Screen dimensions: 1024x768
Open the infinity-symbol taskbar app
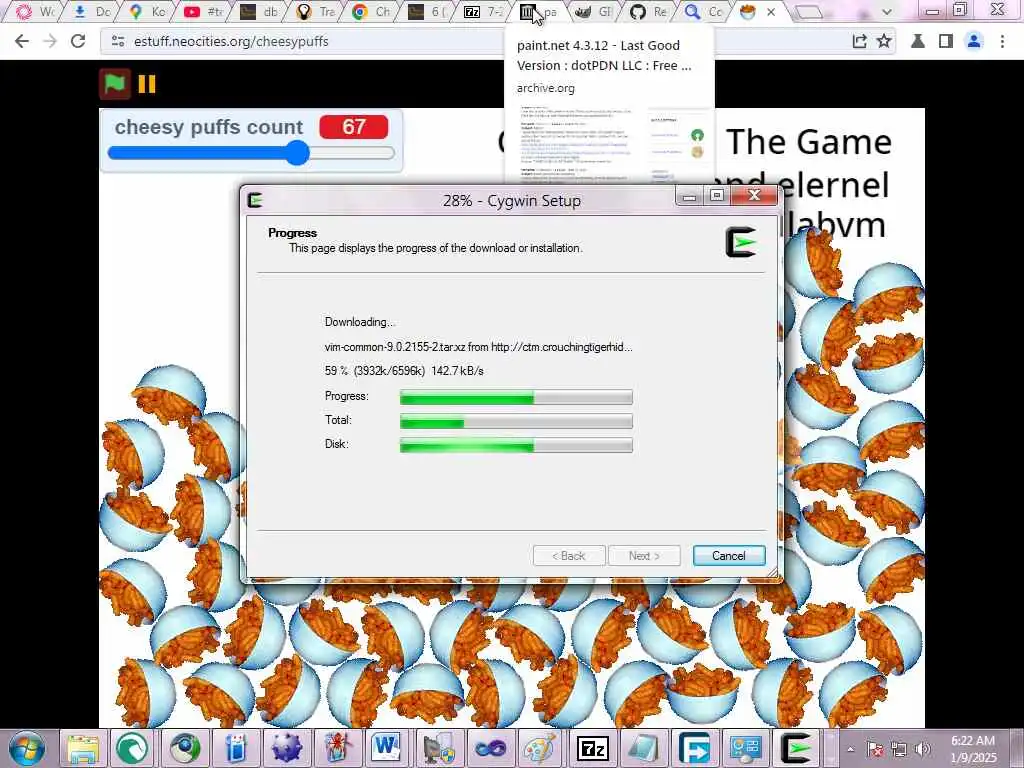coord(490,748)
